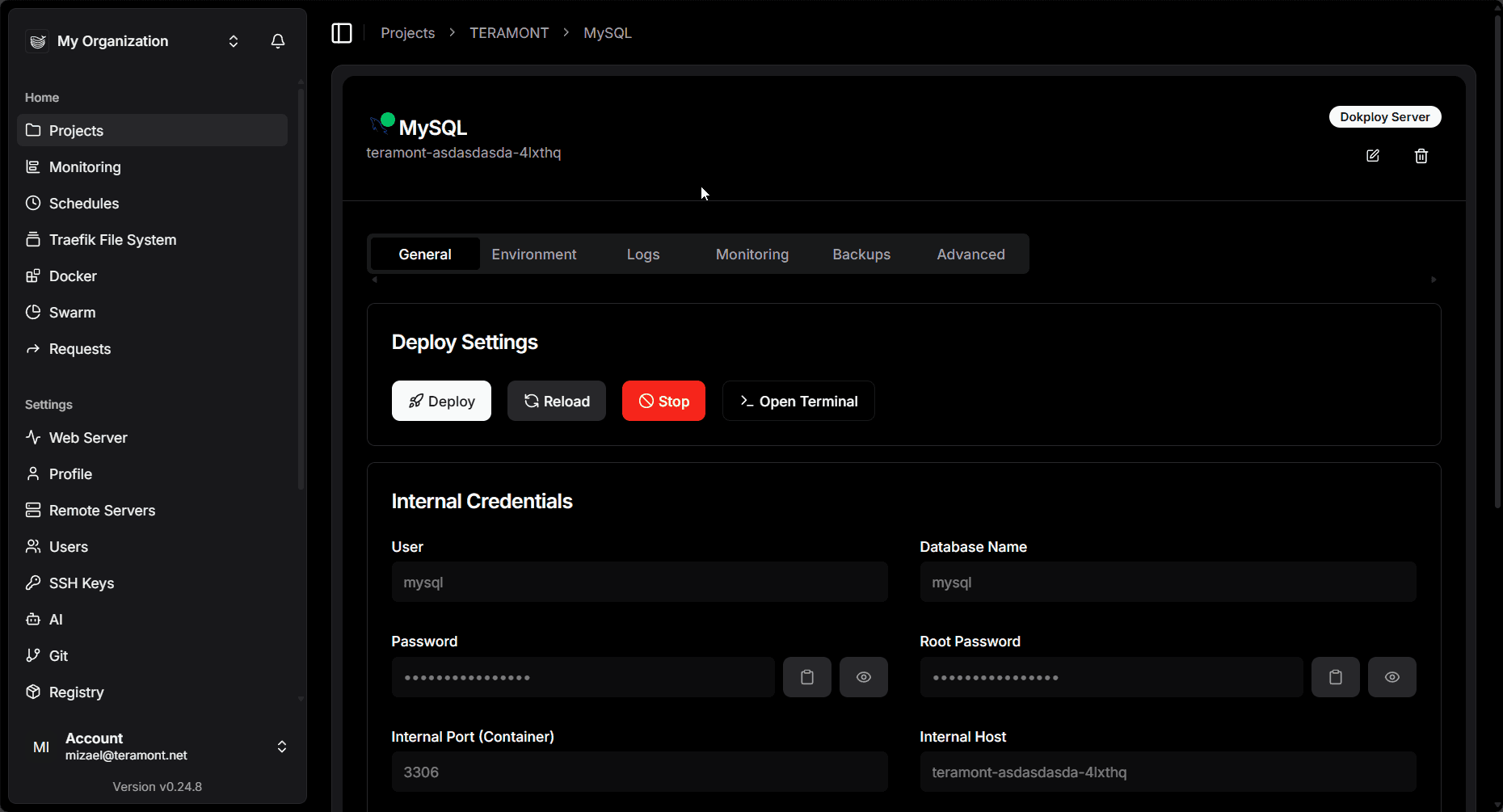Switch to the General tab
The width and height of the screenshot is (1503, 812).
[x=425, y=254]
